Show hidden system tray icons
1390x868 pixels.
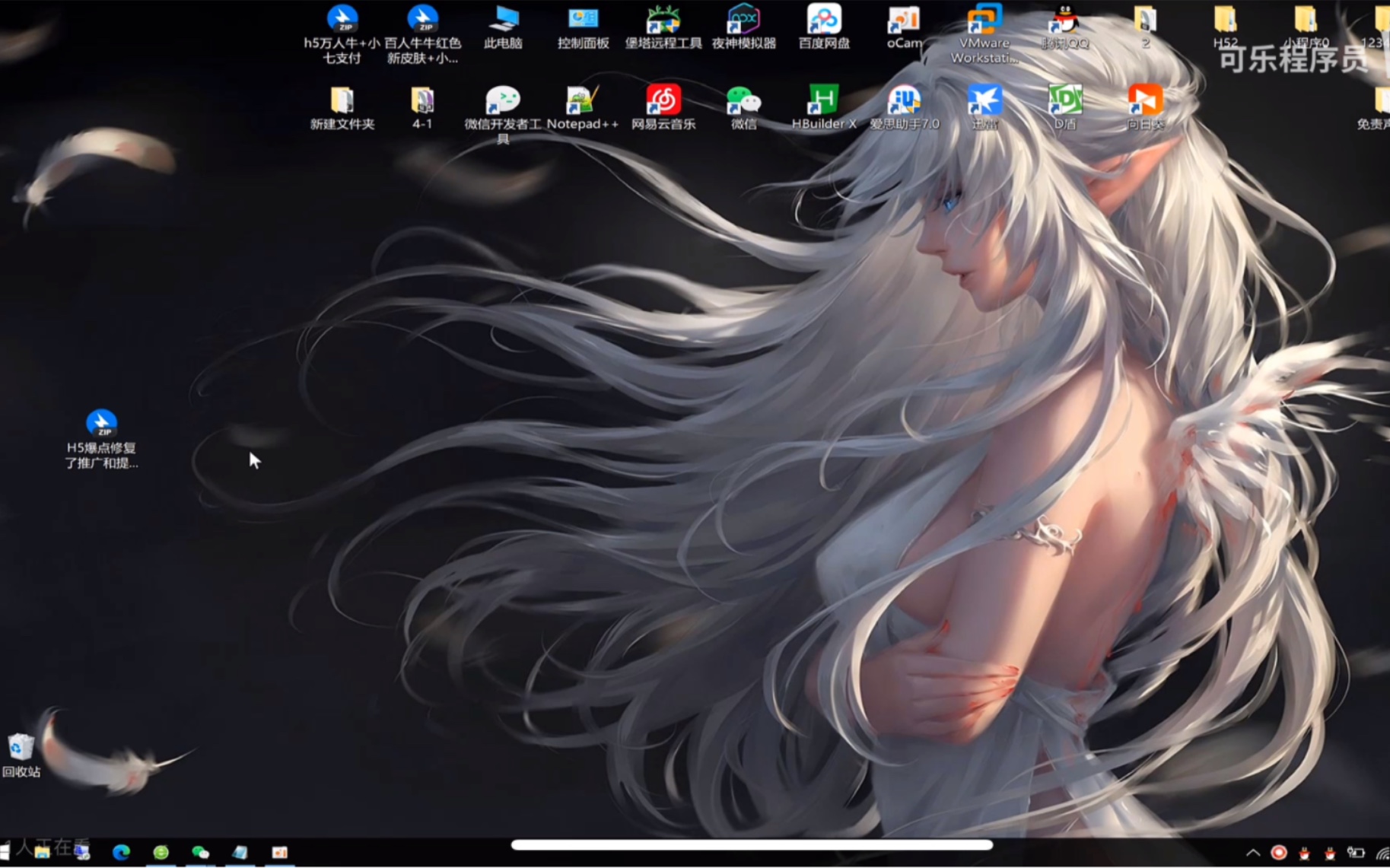pos(1253,853)
